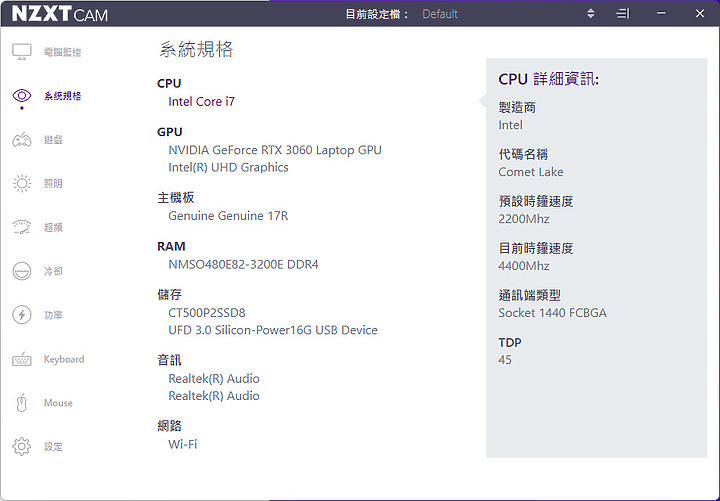Click the CPU 詳細資訊 panel title
Viewport: 720px width, 501px height.
(549, 79)
